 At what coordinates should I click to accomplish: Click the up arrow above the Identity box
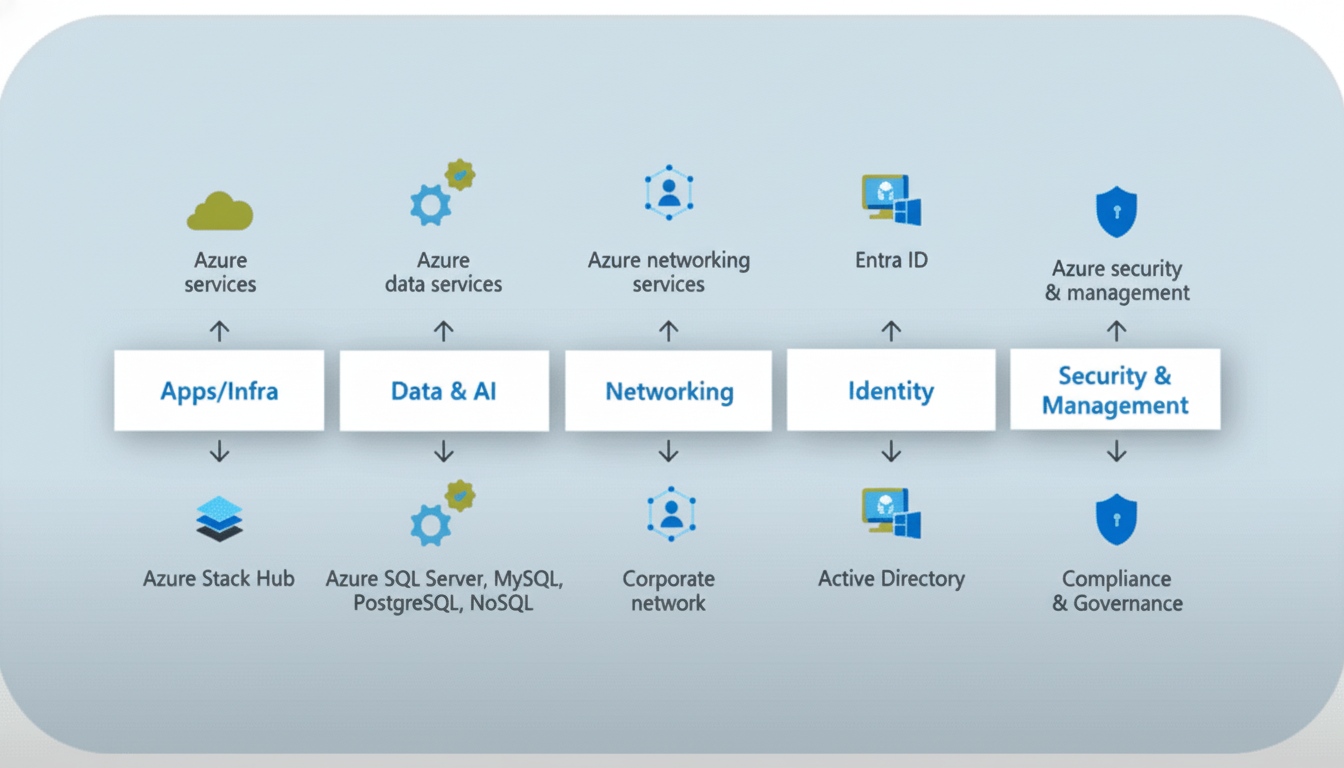pyautogui.click(x=891, y=330)
